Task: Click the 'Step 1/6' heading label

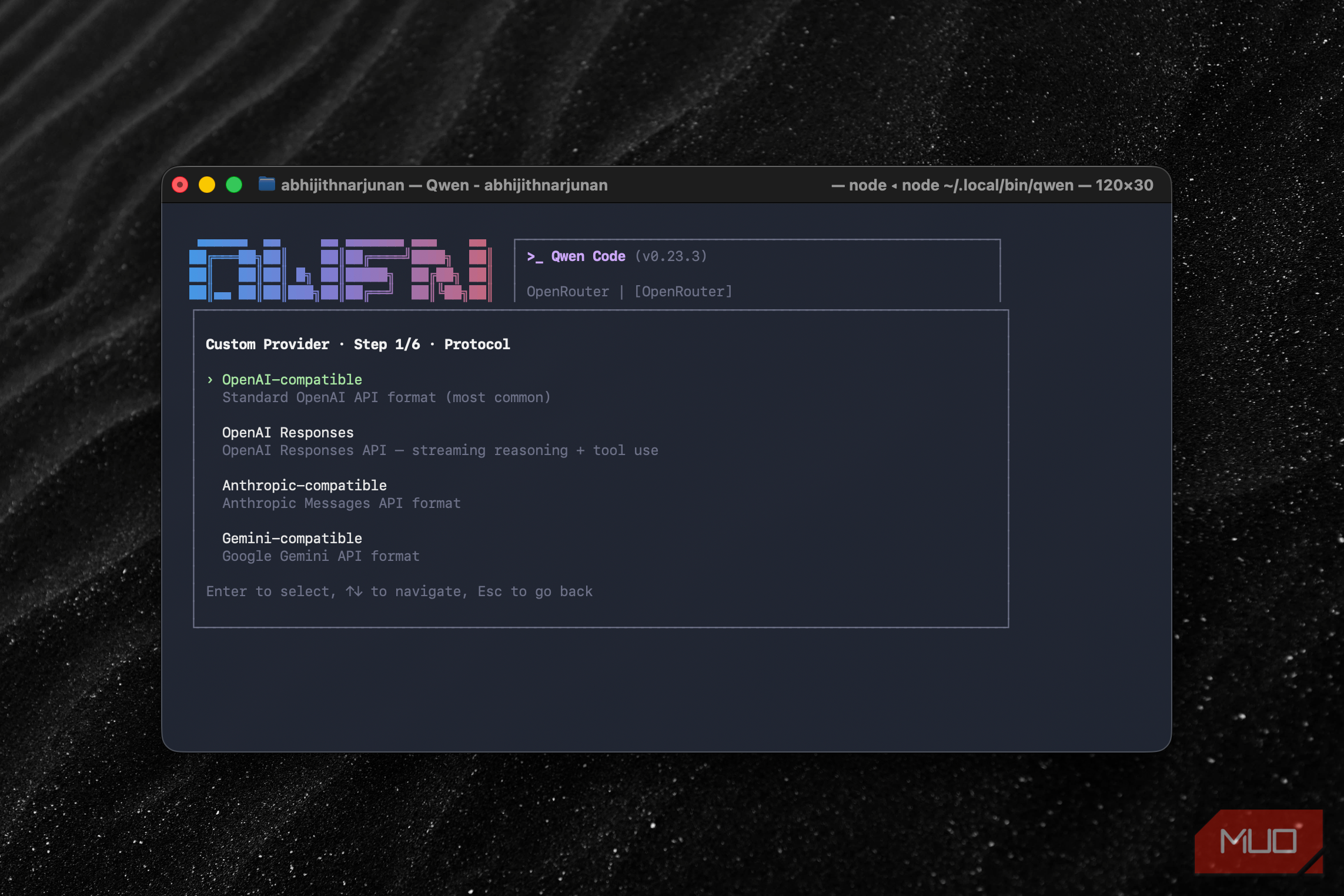Action: 387,345
